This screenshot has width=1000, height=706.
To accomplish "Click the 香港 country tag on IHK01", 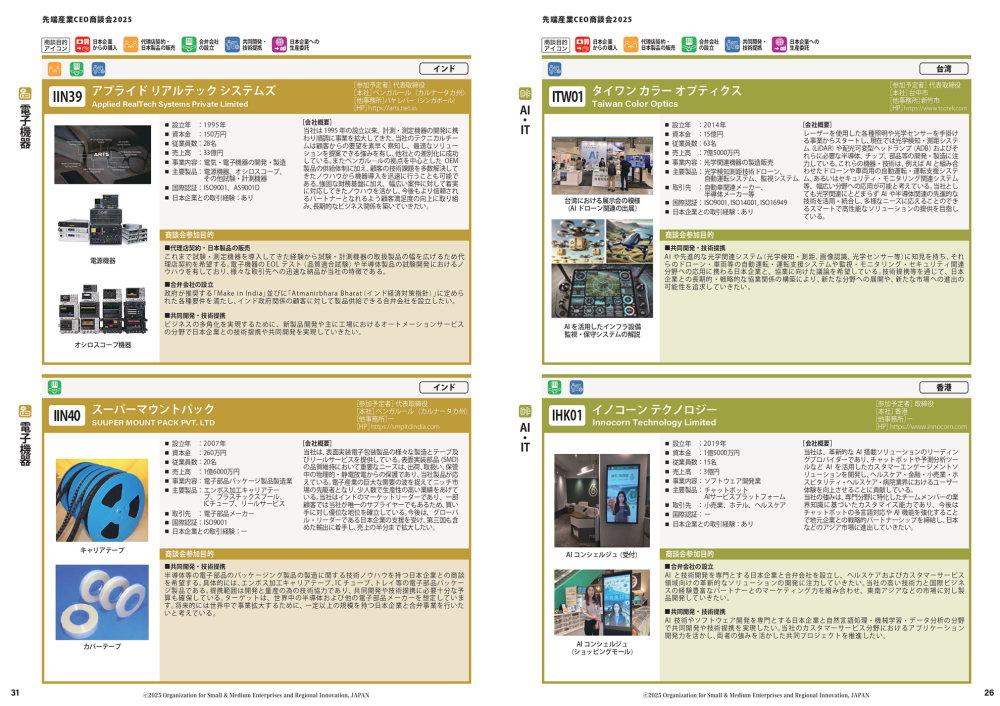I will [x=943, y=385].
